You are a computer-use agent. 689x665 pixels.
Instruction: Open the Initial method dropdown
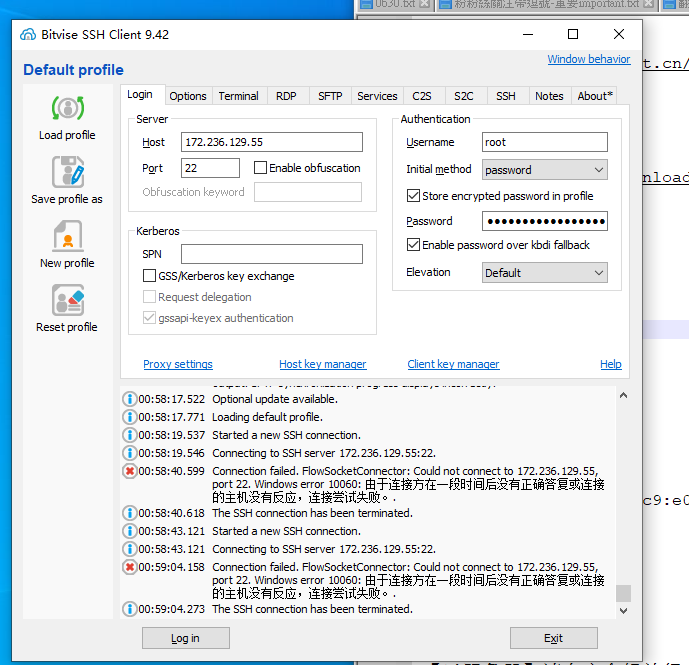[x=545, y=170]
